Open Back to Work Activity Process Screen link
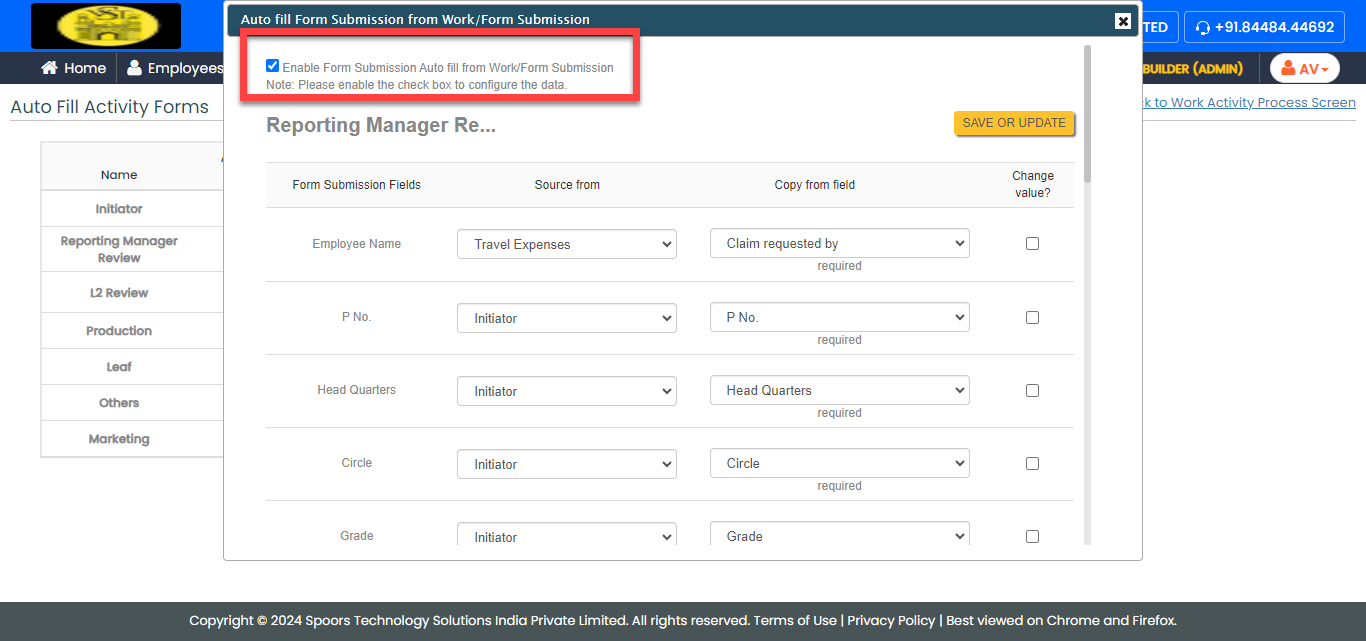Image resolution: width=1366 pixels, height=641 pixels. pyautogui.click(x=1250, y=102)
